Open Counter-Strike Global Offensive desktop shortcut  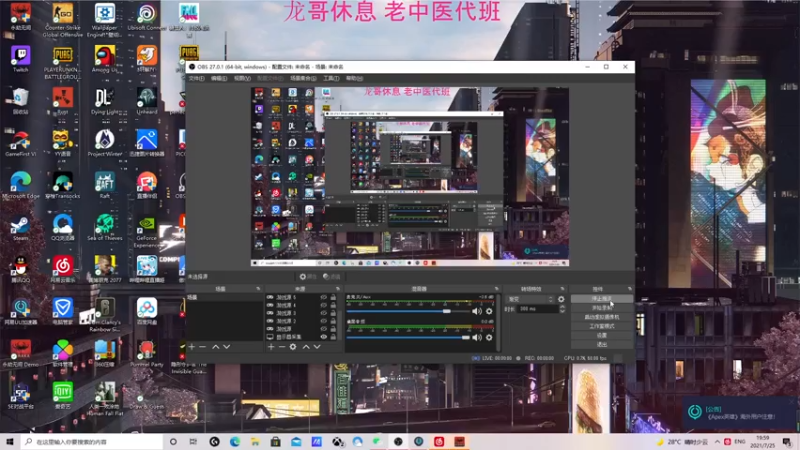tap(63, 20)
